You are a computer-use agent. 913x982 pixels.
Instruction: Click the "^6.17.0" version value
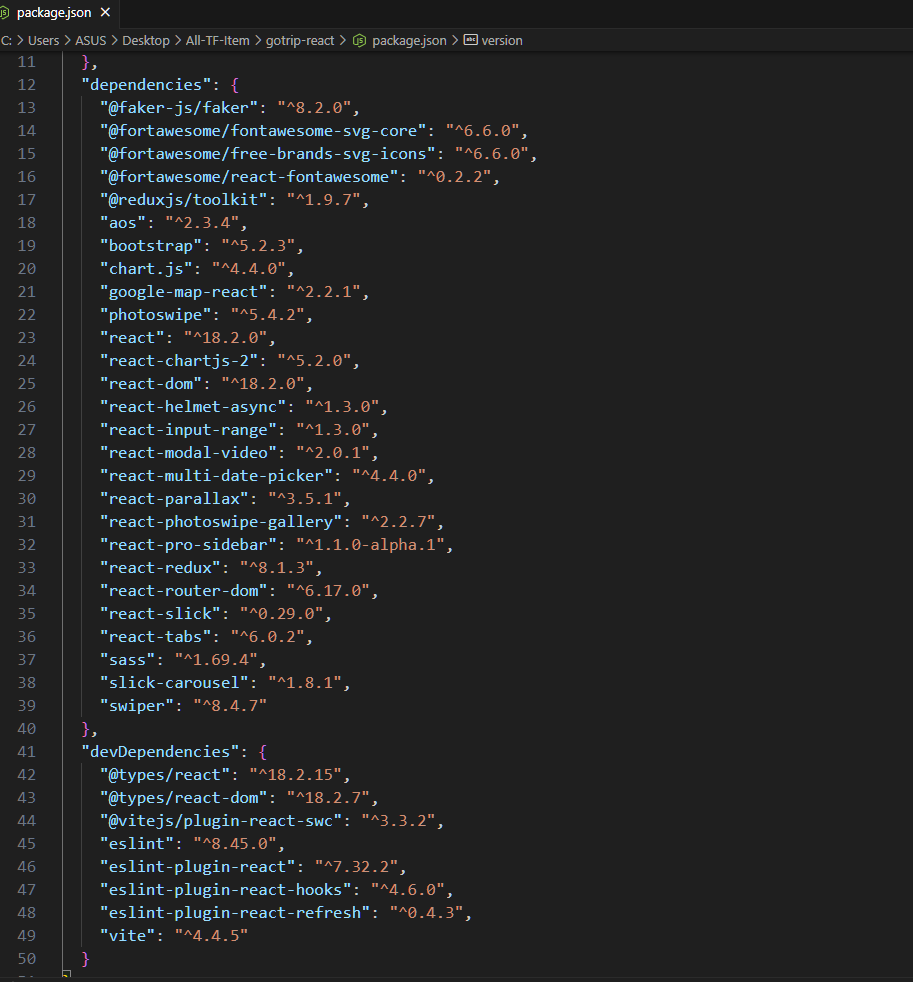328,591
